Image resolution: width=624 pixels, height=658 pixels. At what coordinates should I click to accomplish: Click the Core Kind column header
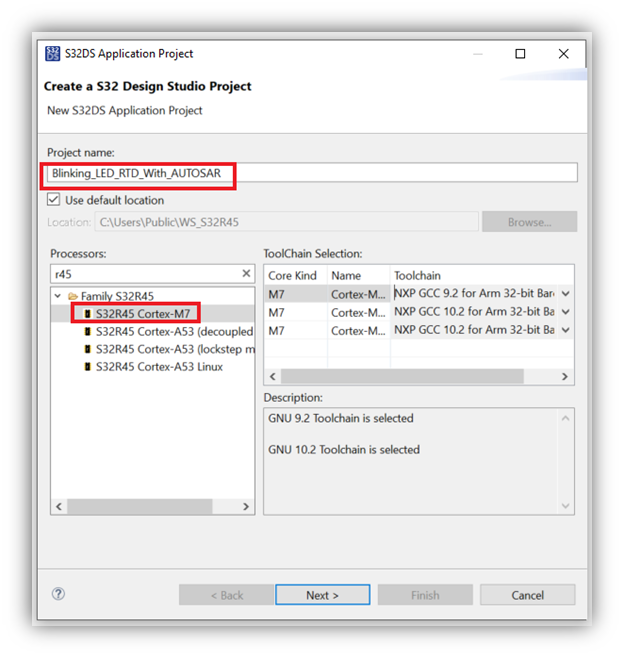point(294,275)
